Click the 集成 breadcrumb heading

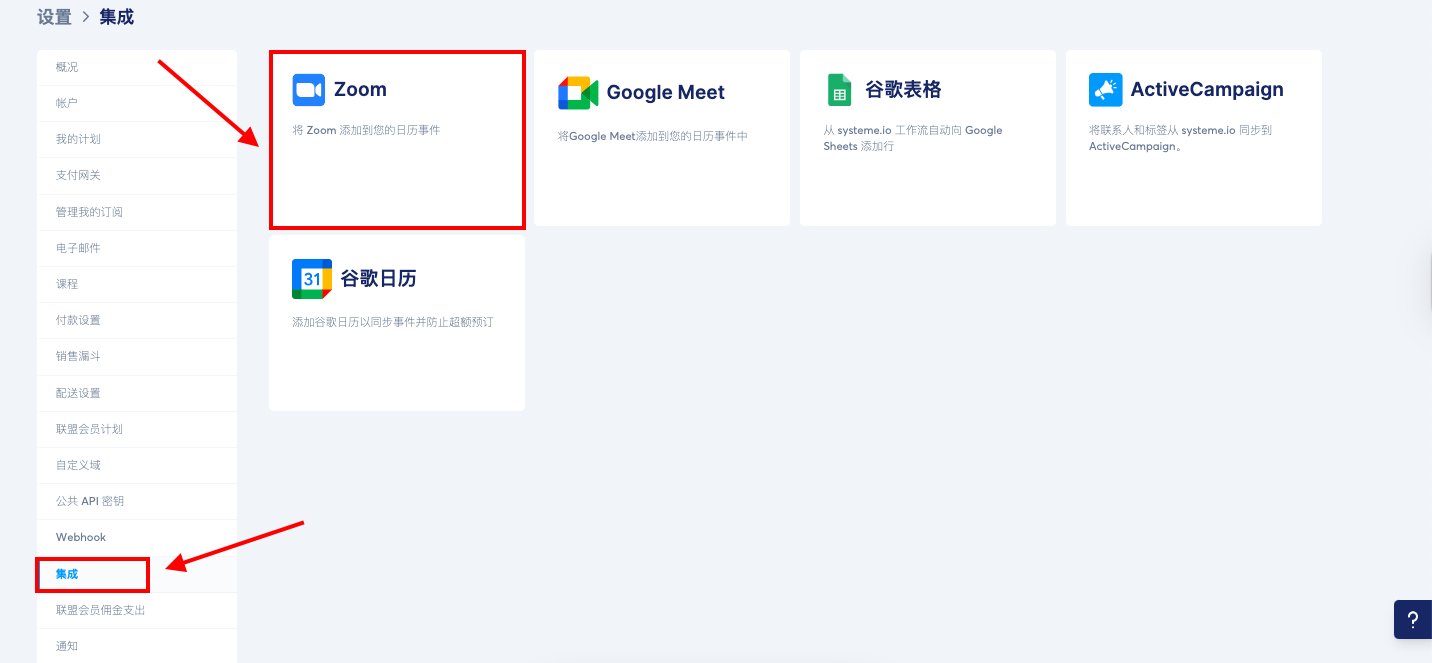point(116,17)
